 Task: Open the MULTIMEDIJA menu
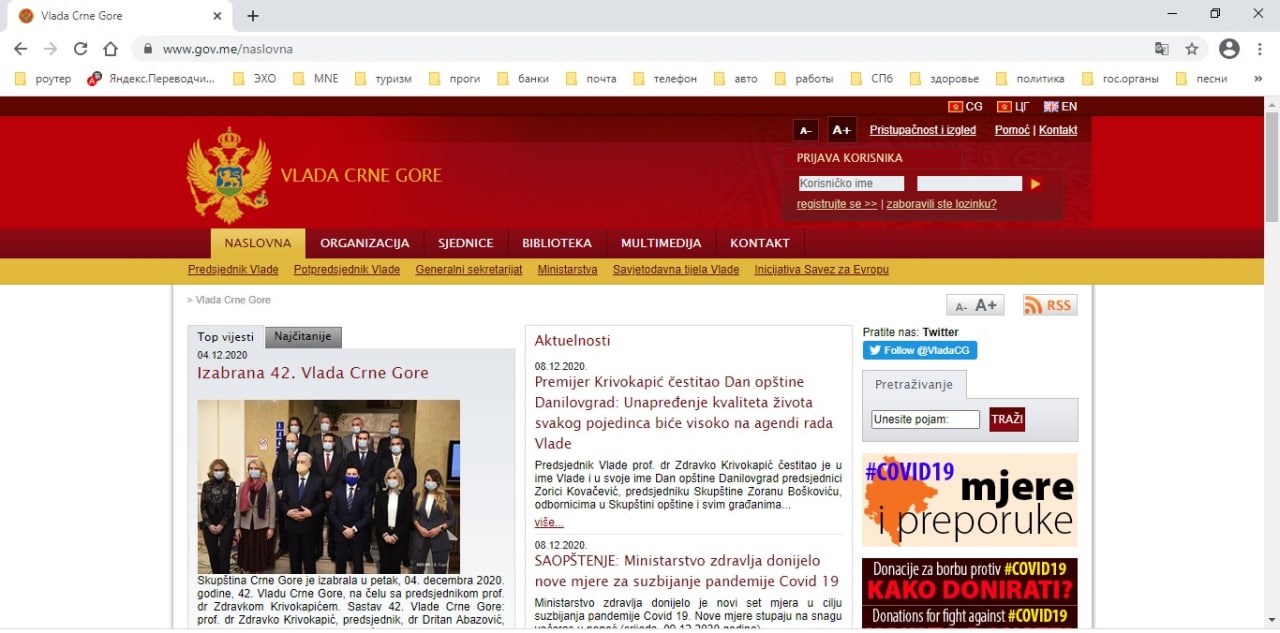(x=661, y=243)
